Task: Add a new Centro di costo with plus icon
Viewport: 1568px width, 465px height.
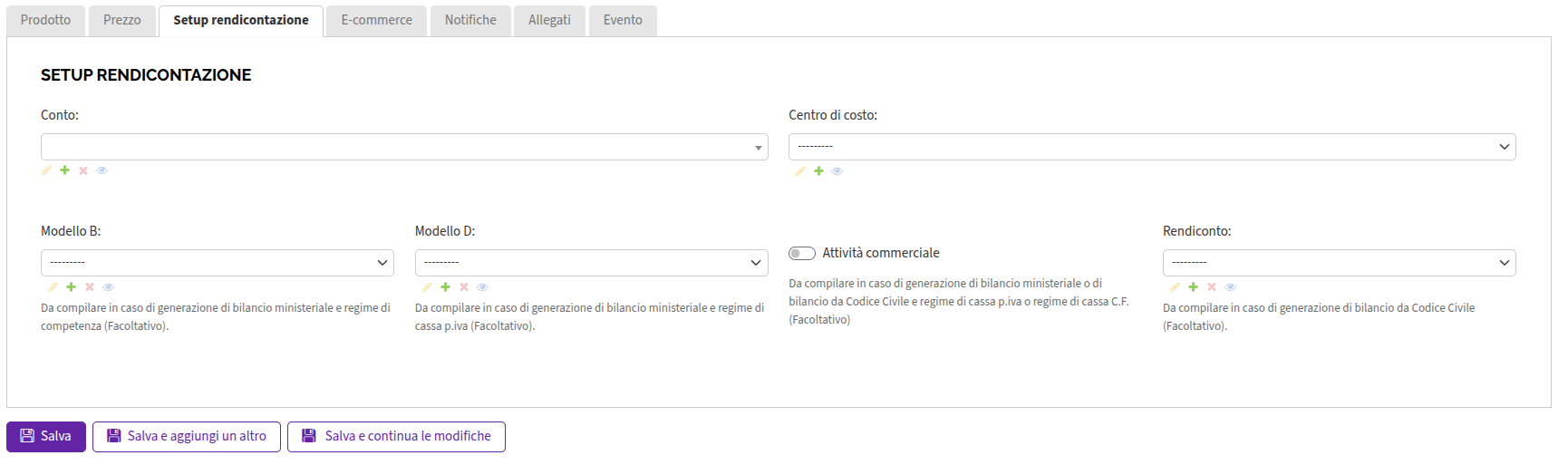Action: [x=818, y=171]
